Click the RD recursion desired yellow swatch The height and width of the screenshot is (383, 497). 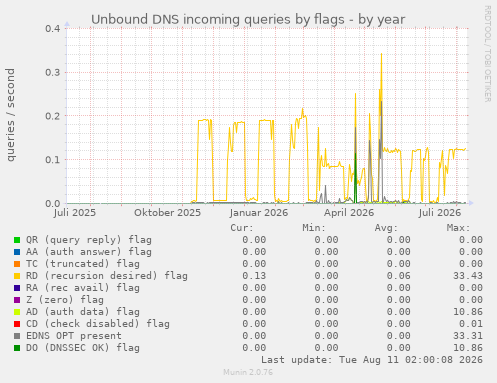[x=17, y=276]
